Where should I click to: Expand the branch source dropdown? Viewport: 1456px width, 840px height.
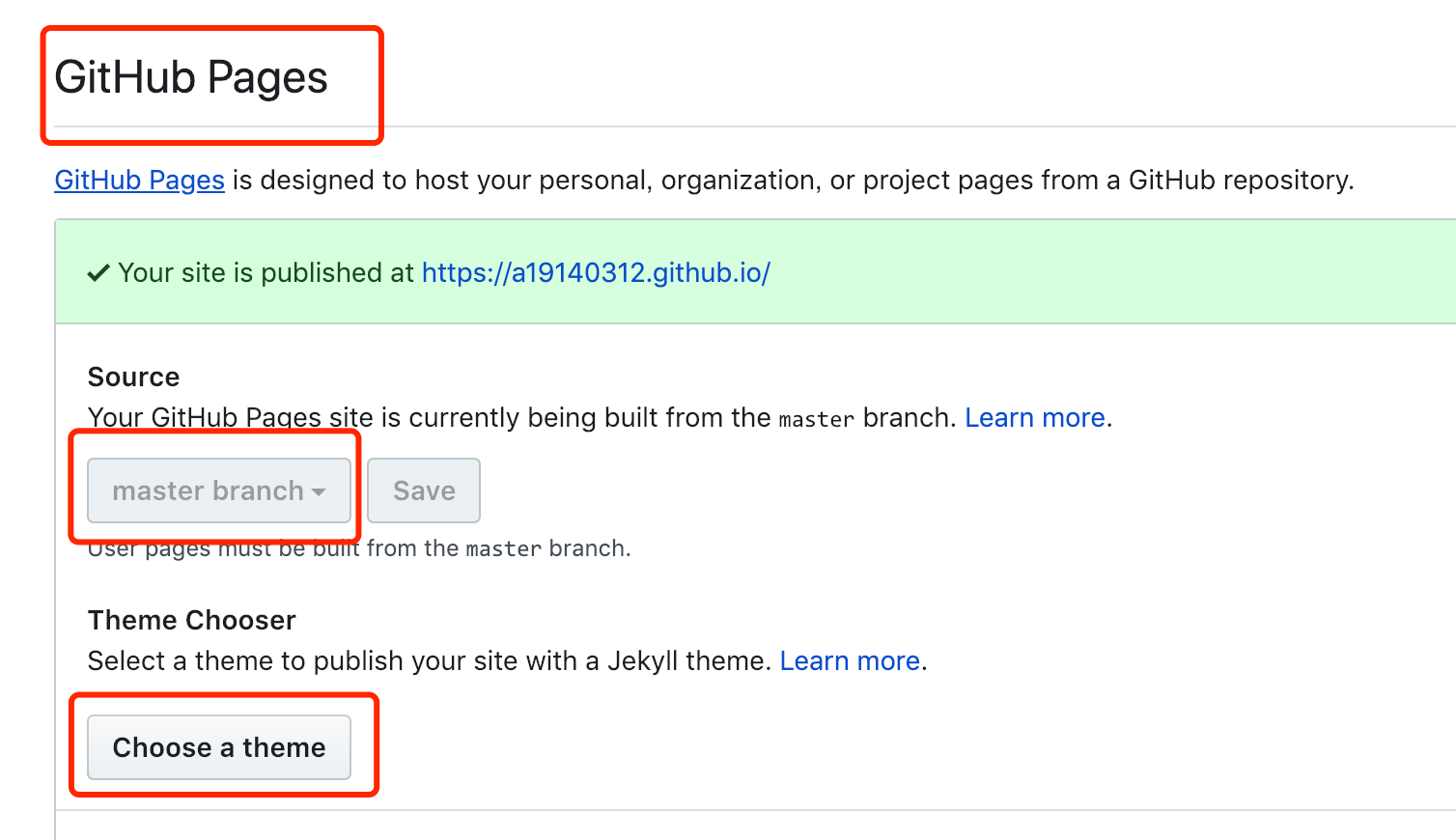tap(217, 490)
